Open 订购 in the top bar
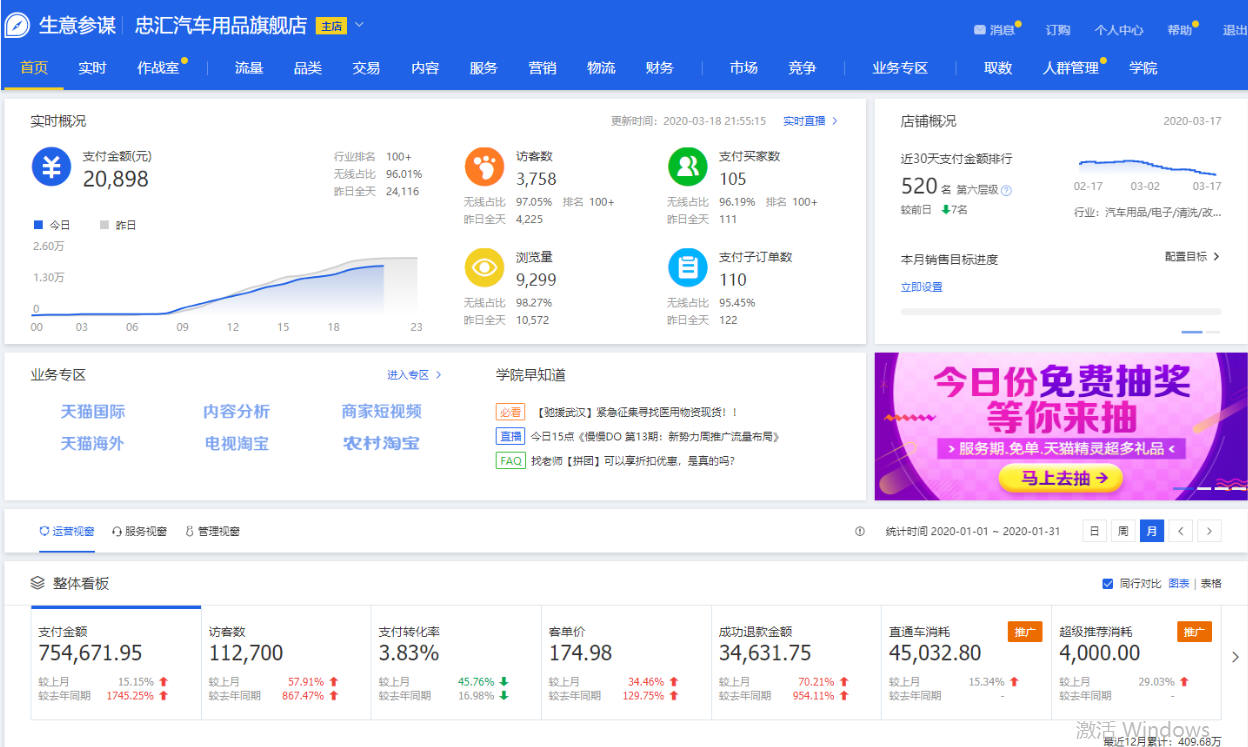 pos(1058,30)
